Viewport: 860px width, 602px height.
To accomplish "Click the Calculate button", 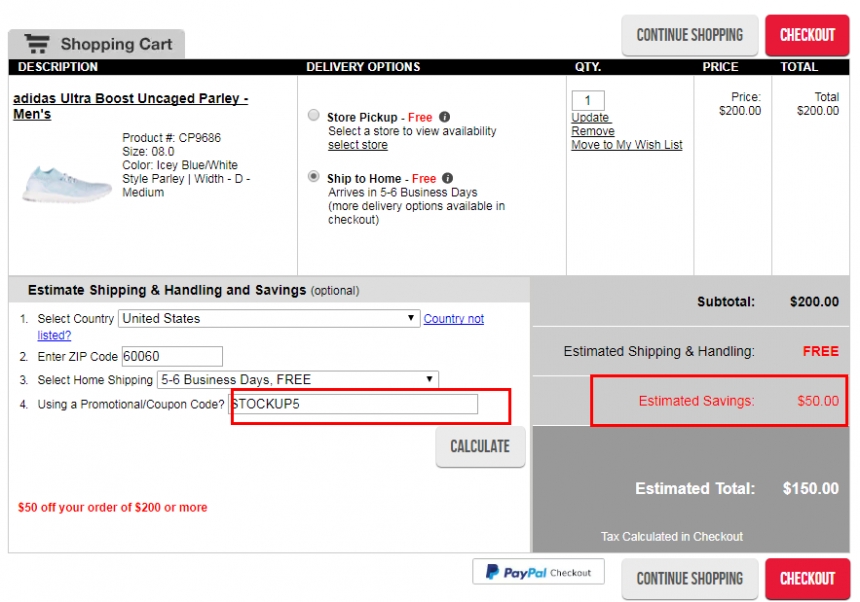I will [x=480, y=447].
